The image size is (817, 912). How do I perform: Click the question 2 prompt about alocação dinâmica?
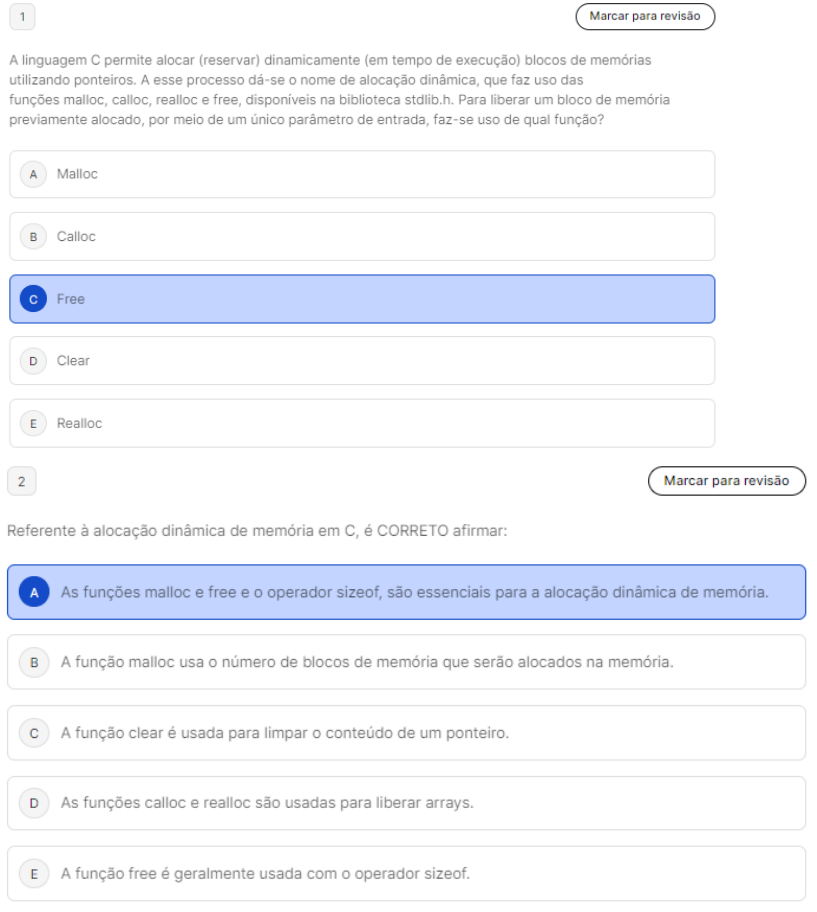tap(257, 530)
